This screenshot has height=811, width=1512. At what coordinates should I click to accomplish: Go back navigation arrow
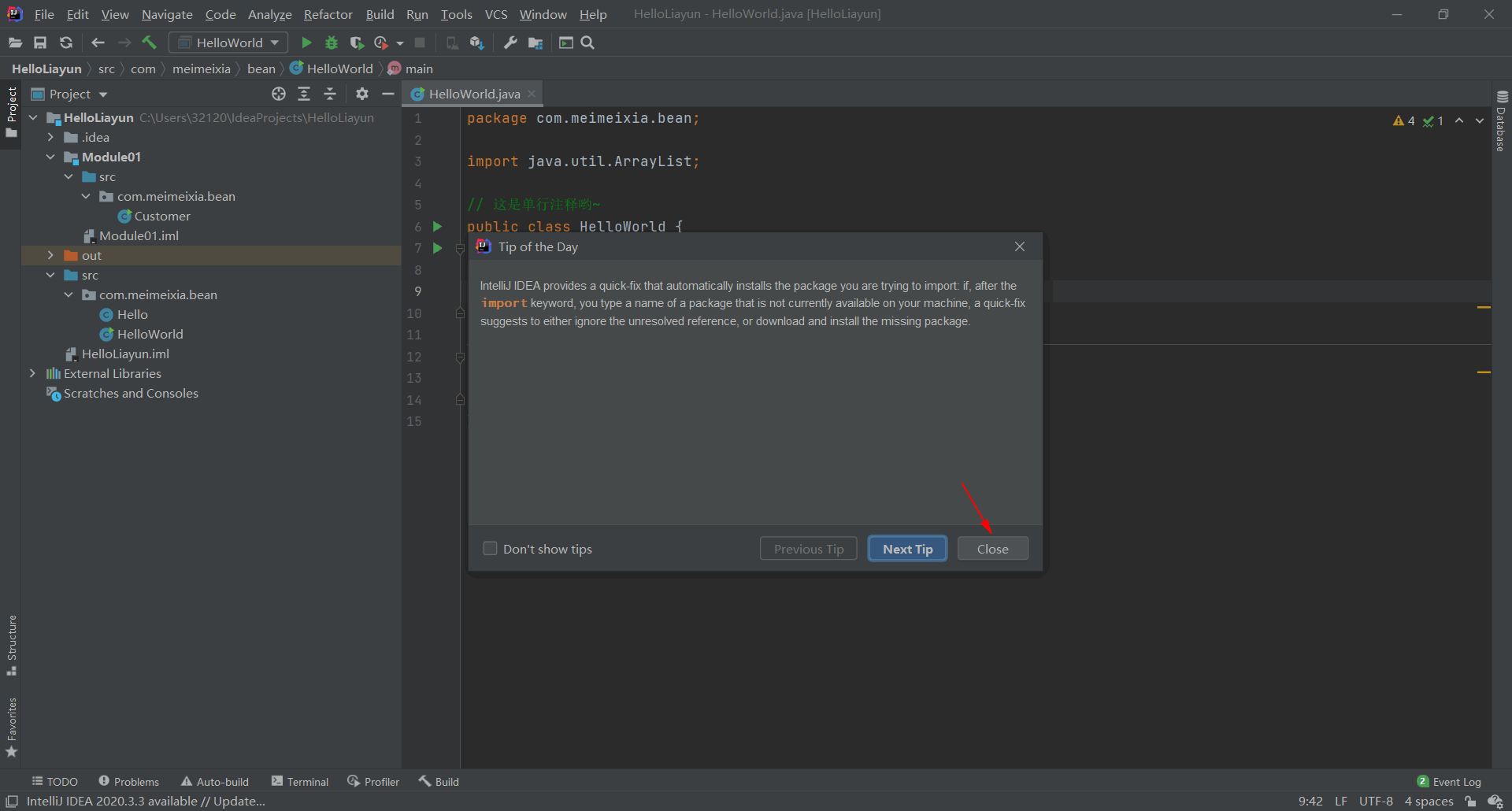point(98,43)
